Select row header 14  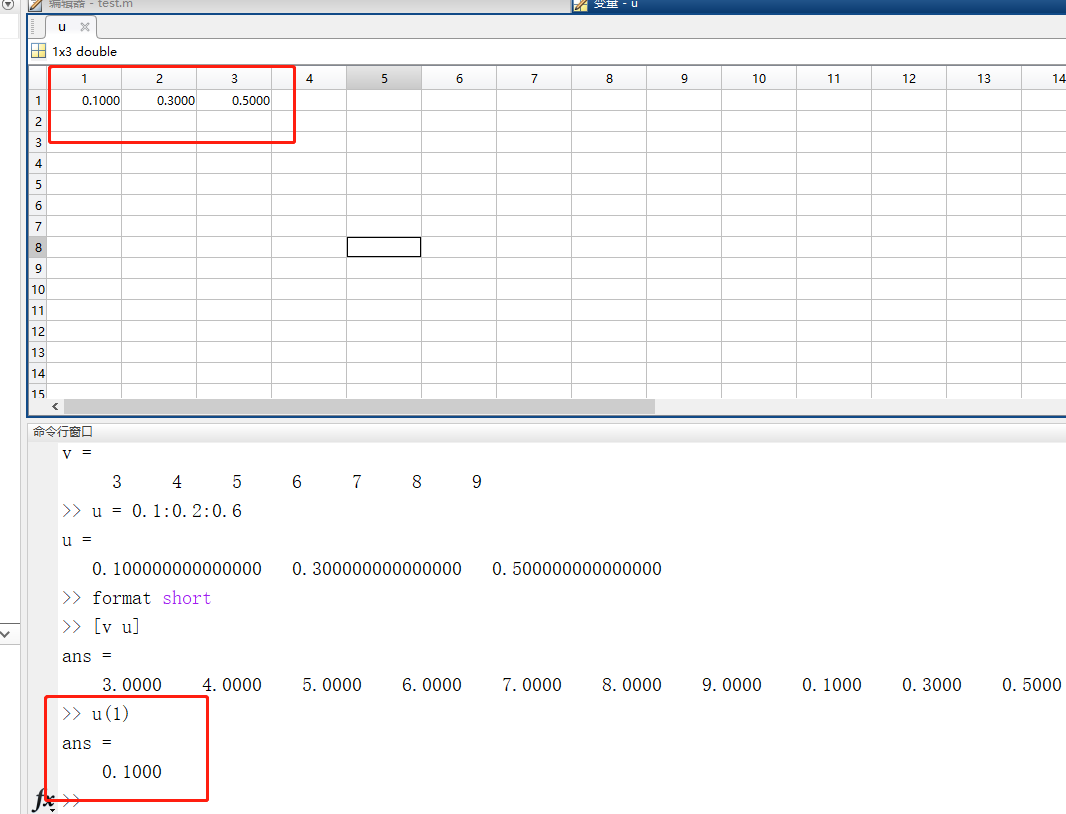tap(38, 373)
